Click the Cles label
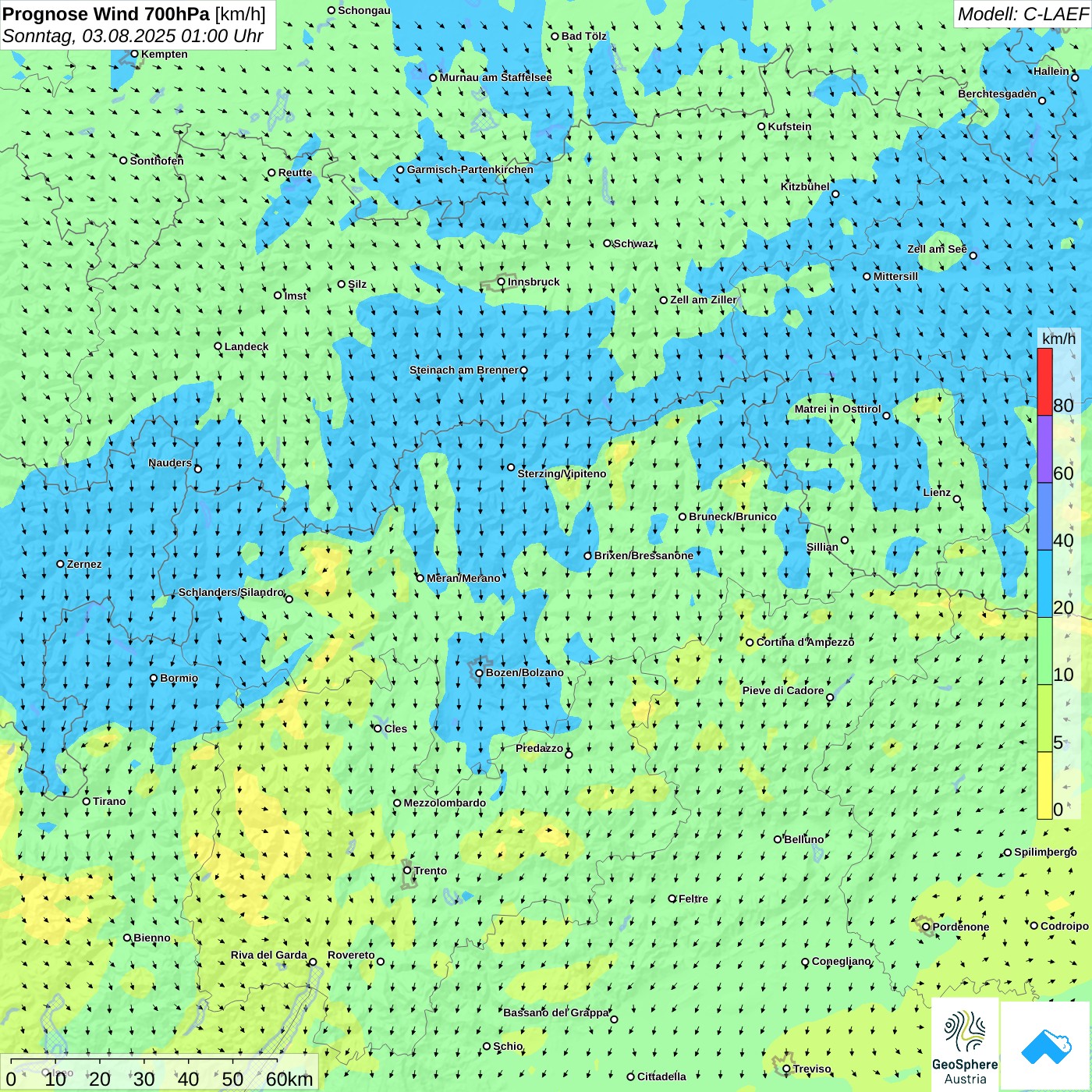 point(395,729)
